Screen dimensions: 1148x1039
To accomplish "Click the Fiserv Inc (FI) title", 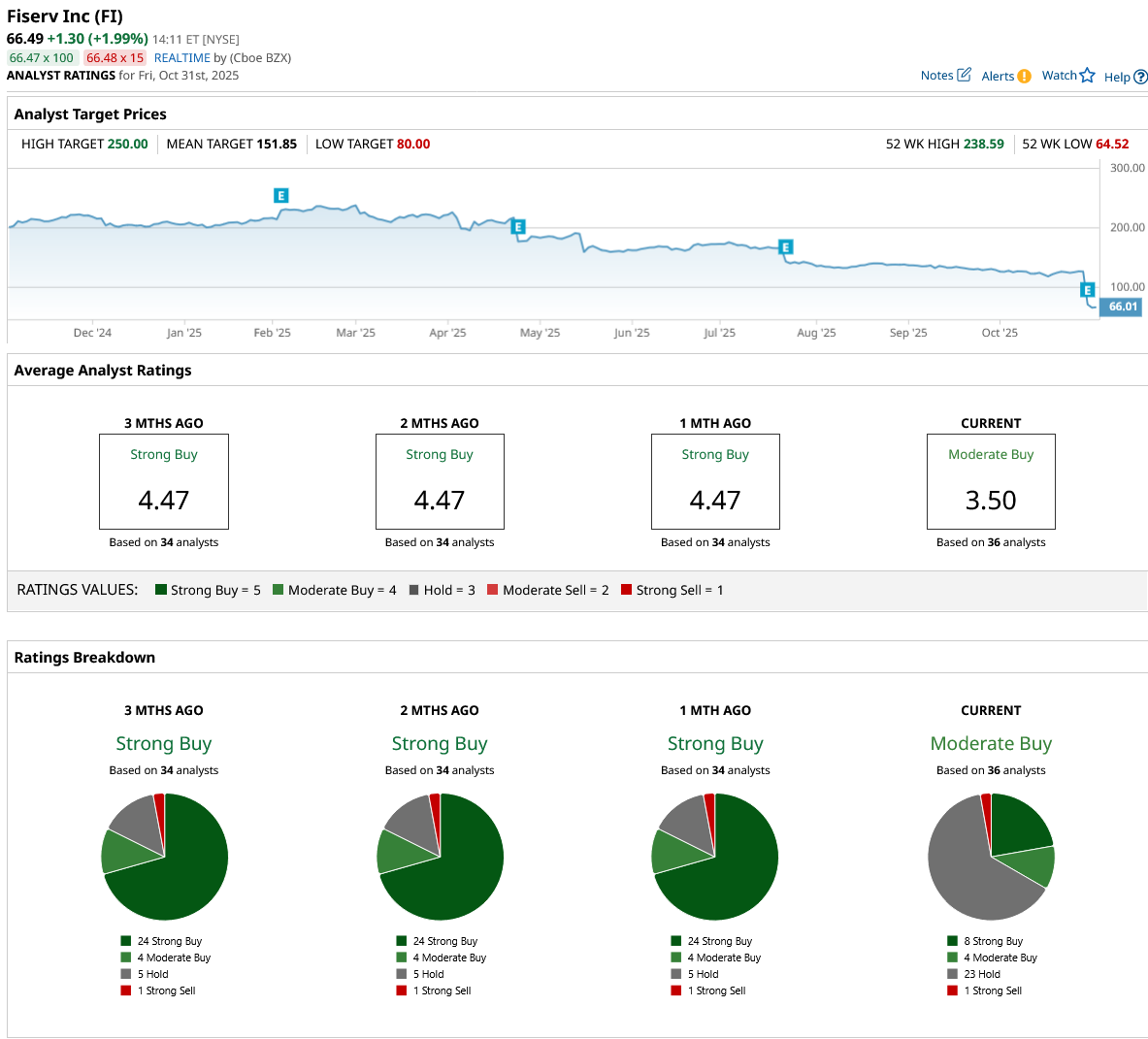I will click(65, 16).
